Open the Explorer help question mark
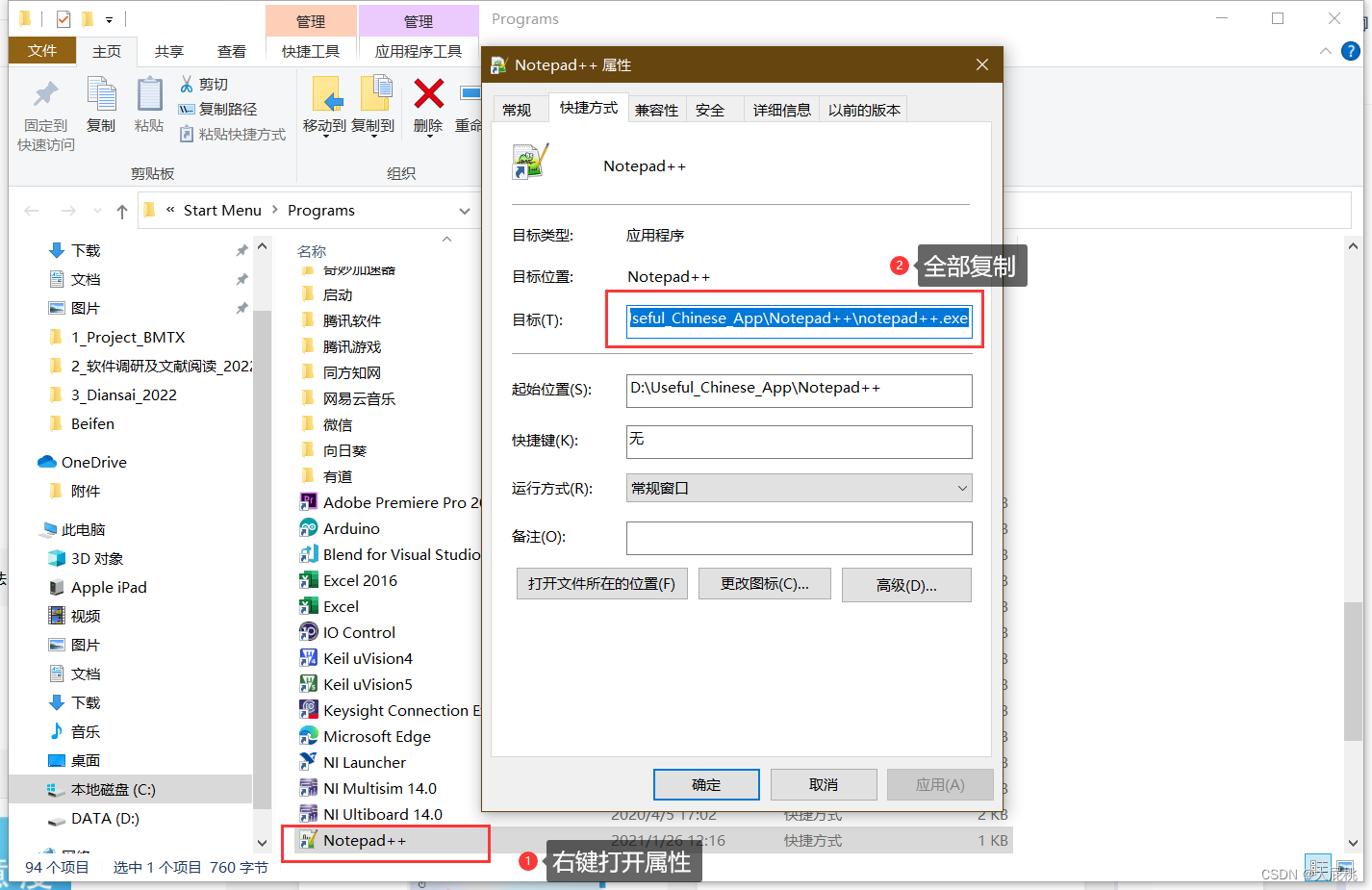Viewport: 1372px width, 890px height. coord(1351,51)
